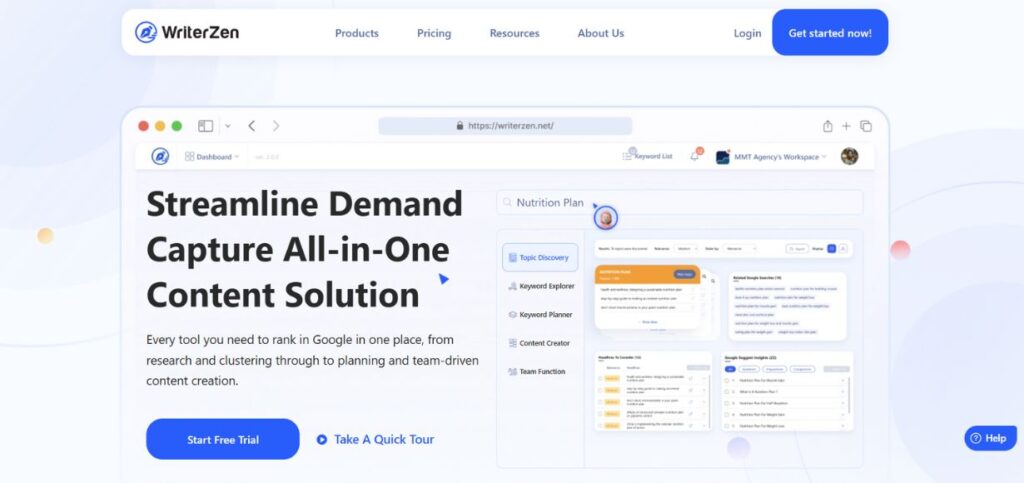Viewport: 1024px width, 483px height.
Task: Click the search magnifier icon
Action: [x=507, y=202]
